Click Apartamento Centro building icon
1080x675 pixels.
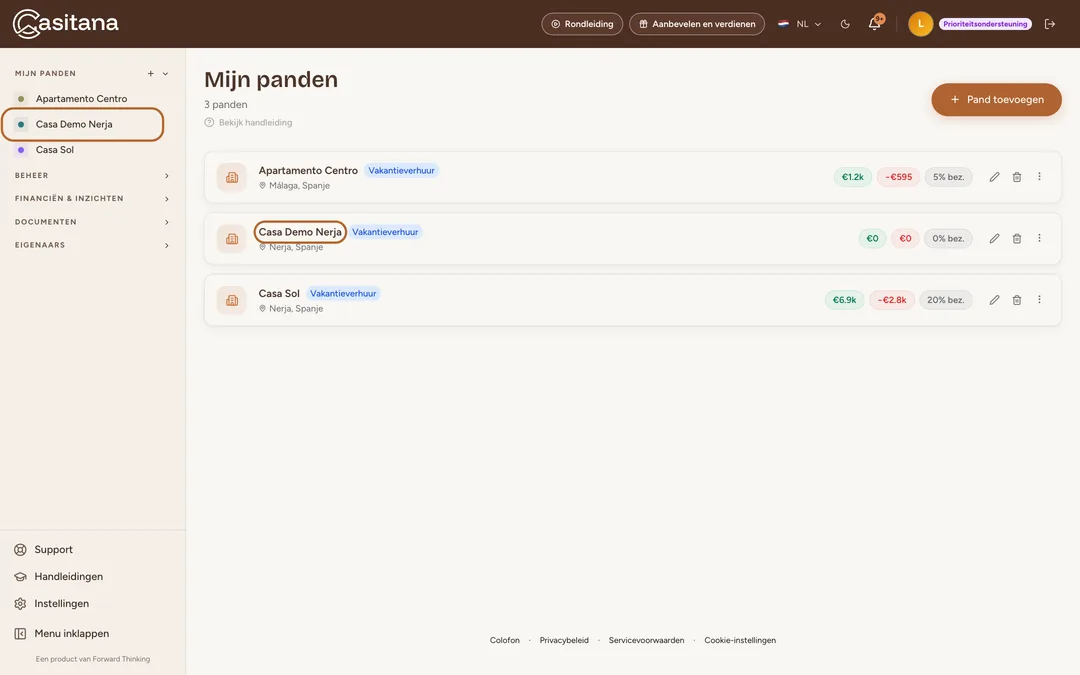[x=232, y=177]
